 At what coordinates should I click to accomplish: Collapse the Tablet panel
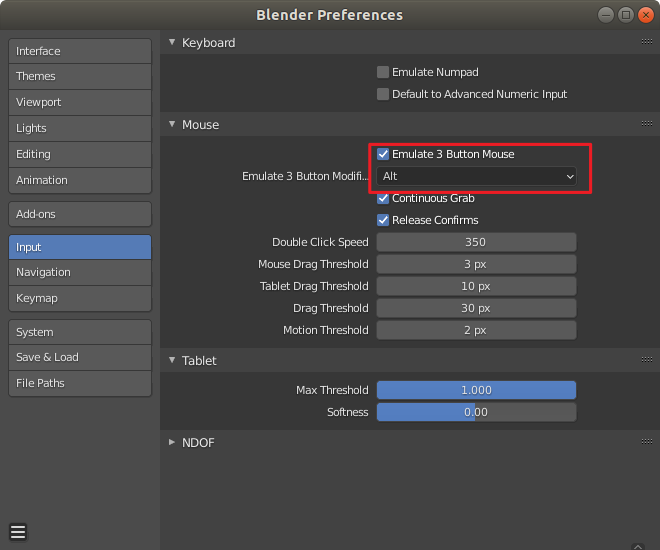pos(172,360)
